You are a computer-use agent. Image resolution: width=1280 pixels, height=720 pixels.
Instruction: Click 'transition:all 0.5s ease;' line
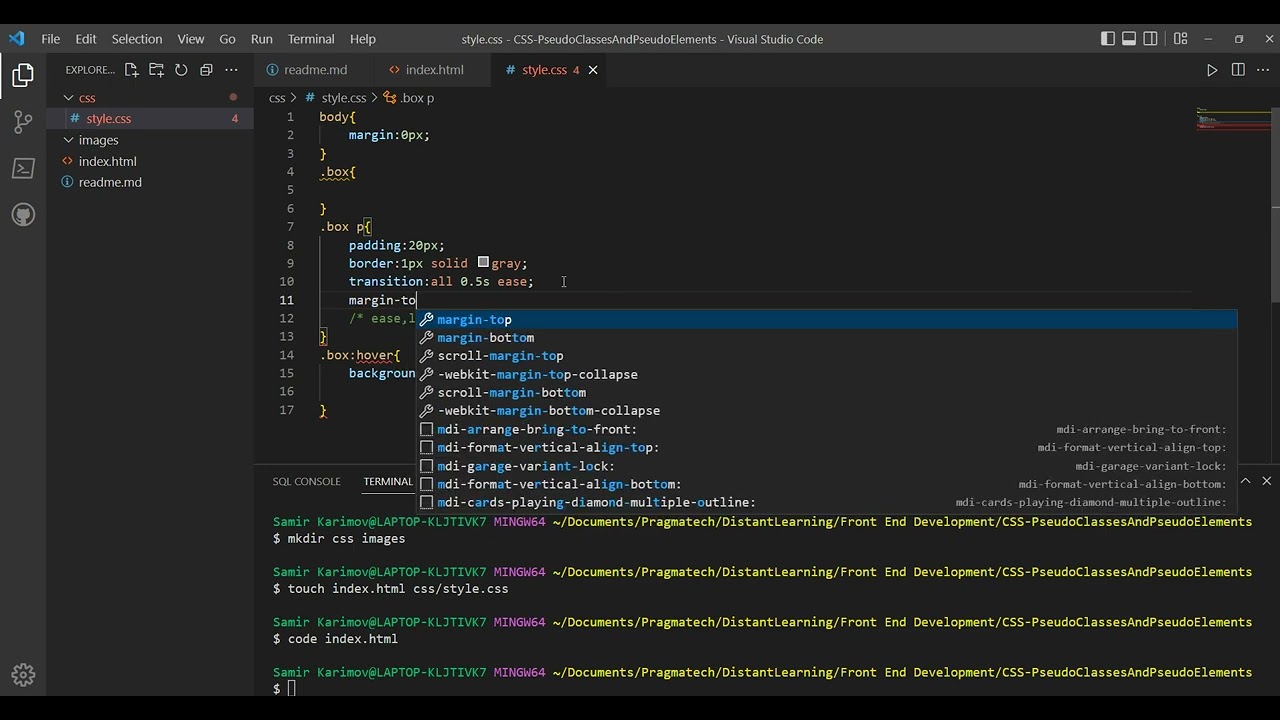pos(441,282)
